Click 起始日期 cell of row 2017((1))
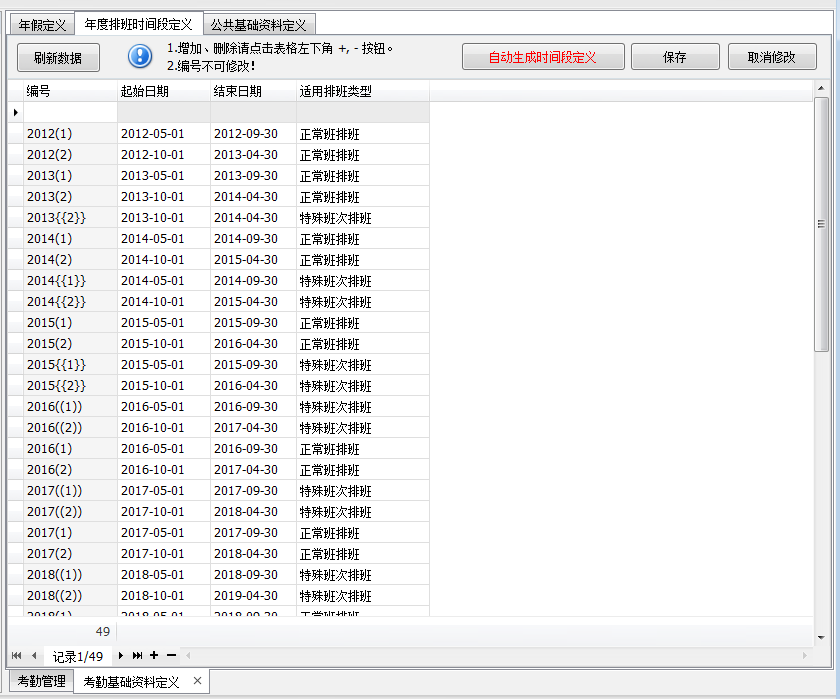The height and width of the screenshot is (699, 840). (163, 490)
